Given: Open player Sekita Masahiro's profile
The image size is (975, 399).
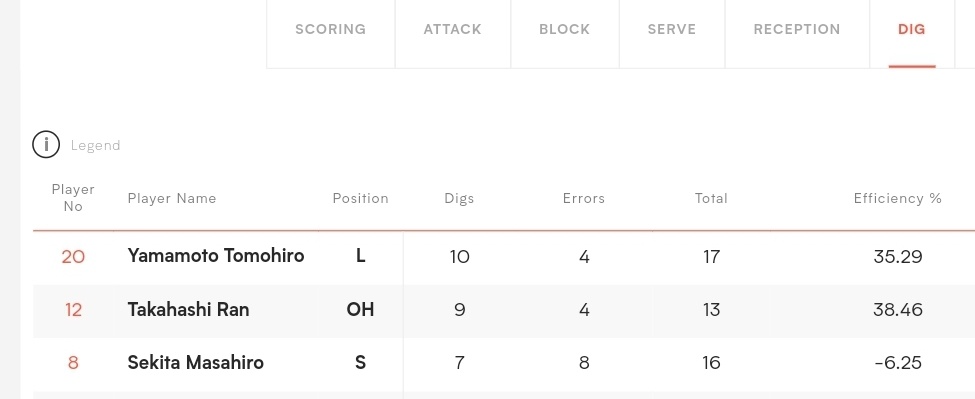Looking at the screenshot, I should (195, 362).
